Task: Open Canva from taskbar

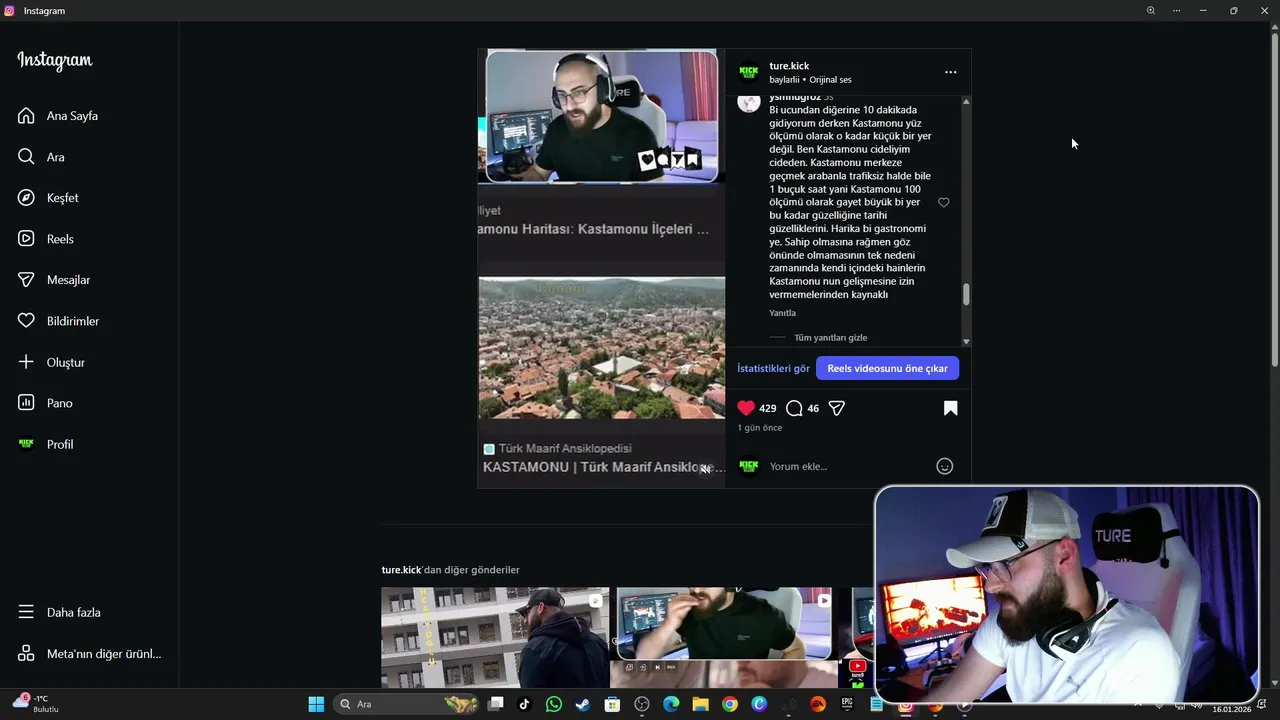Action: pyautogui.click(x=759, y=704)
